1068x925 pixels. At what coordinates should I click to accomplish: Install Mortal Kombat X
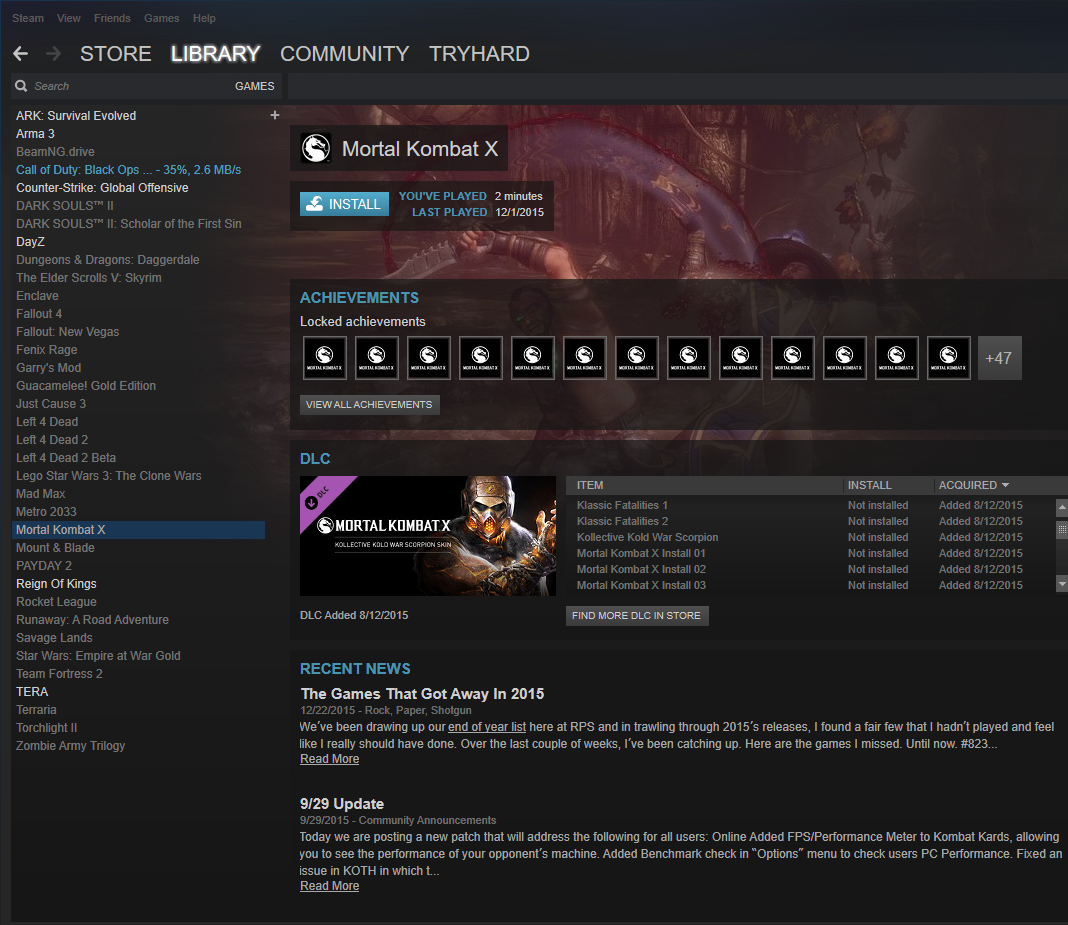(x=344, y=204)
